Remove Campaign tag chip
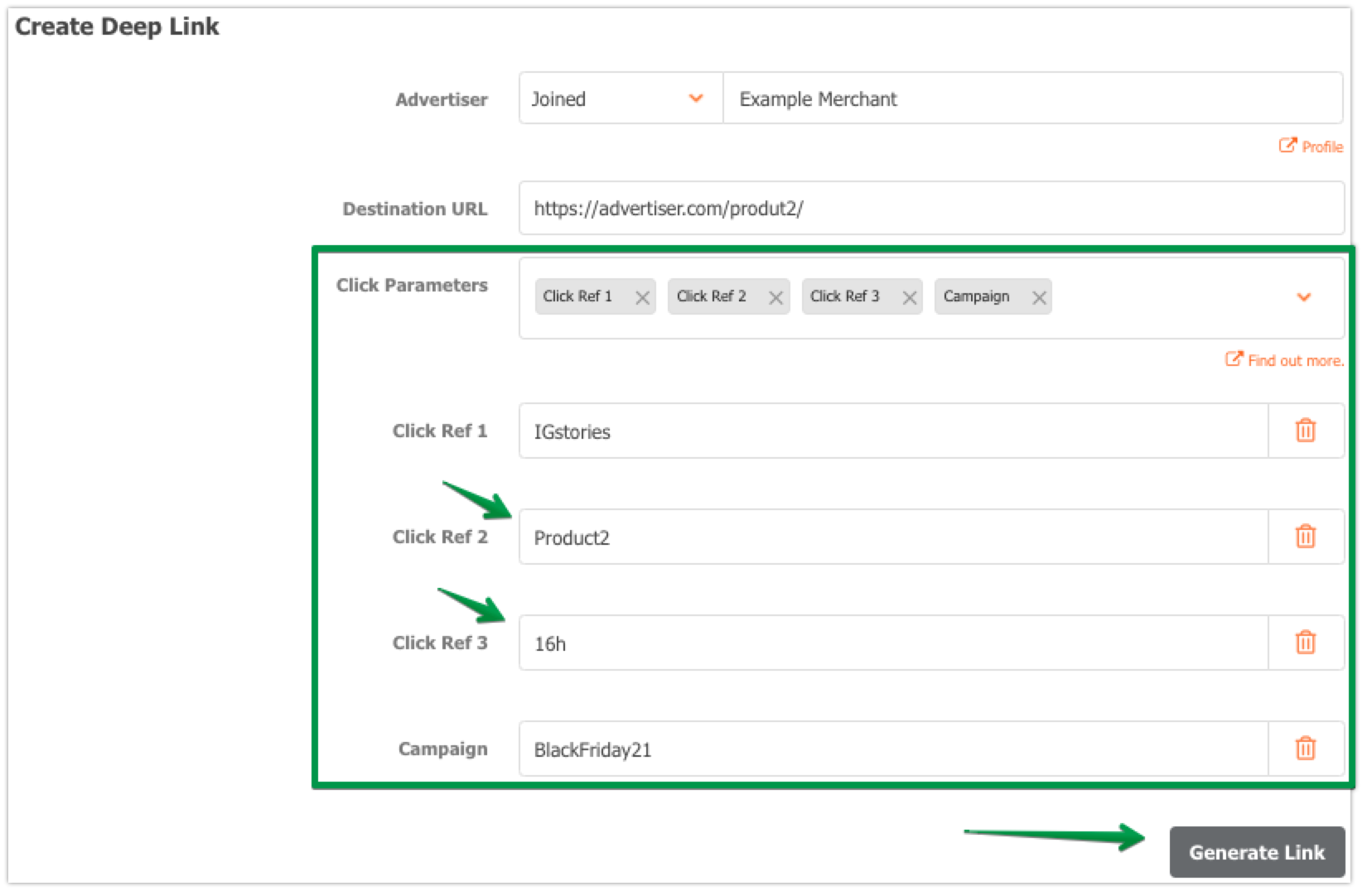The width and height of the screenshot is (1372, 891). tap(1039, 297)
